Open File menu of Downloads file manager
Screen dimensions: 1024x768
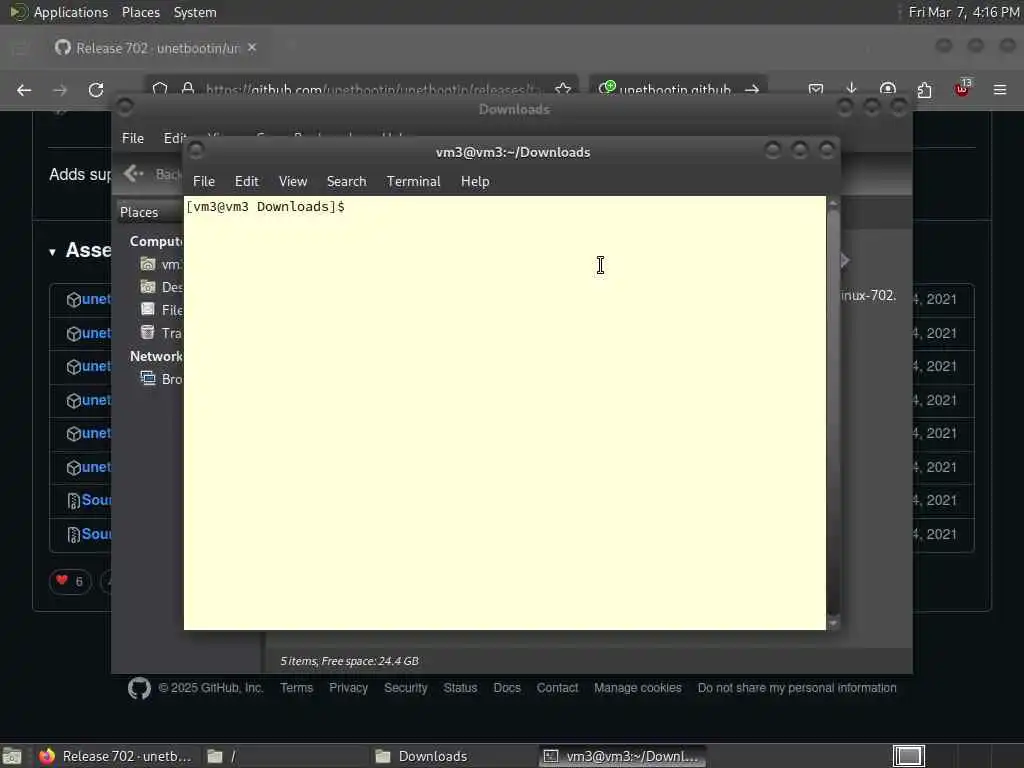[133, 138]
